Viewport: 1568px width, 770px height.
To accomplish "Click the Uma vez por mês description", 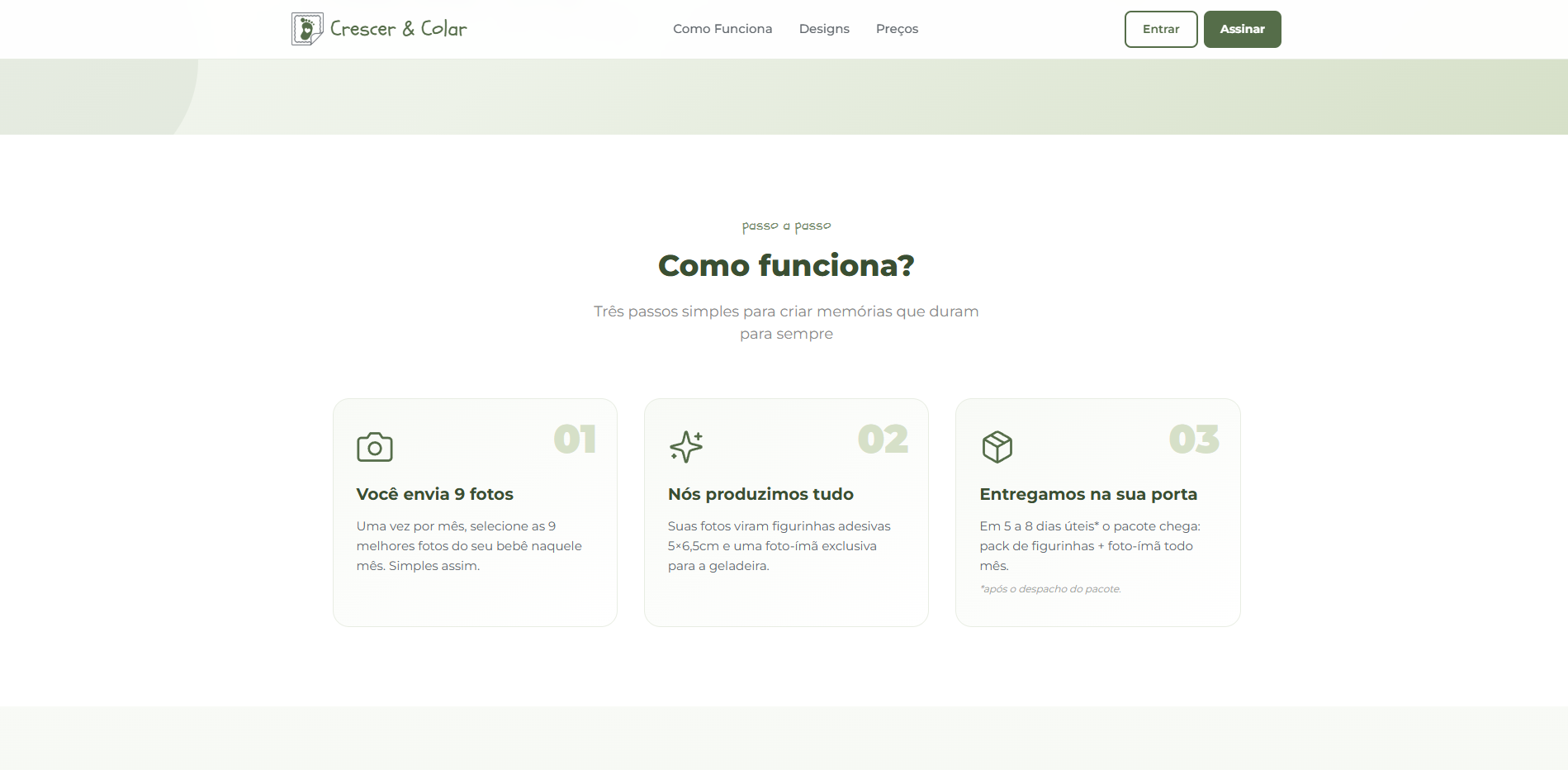I will tap(469, 546).
